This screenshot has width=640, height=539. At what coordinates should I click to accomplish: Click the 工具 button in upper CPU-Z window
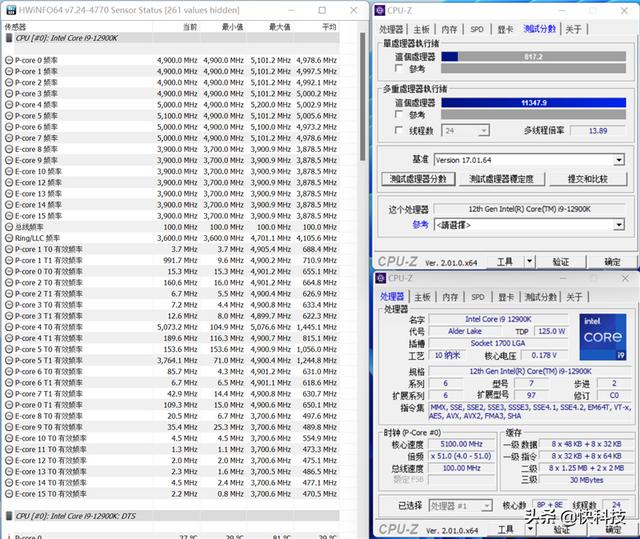(x=505, y=262)
